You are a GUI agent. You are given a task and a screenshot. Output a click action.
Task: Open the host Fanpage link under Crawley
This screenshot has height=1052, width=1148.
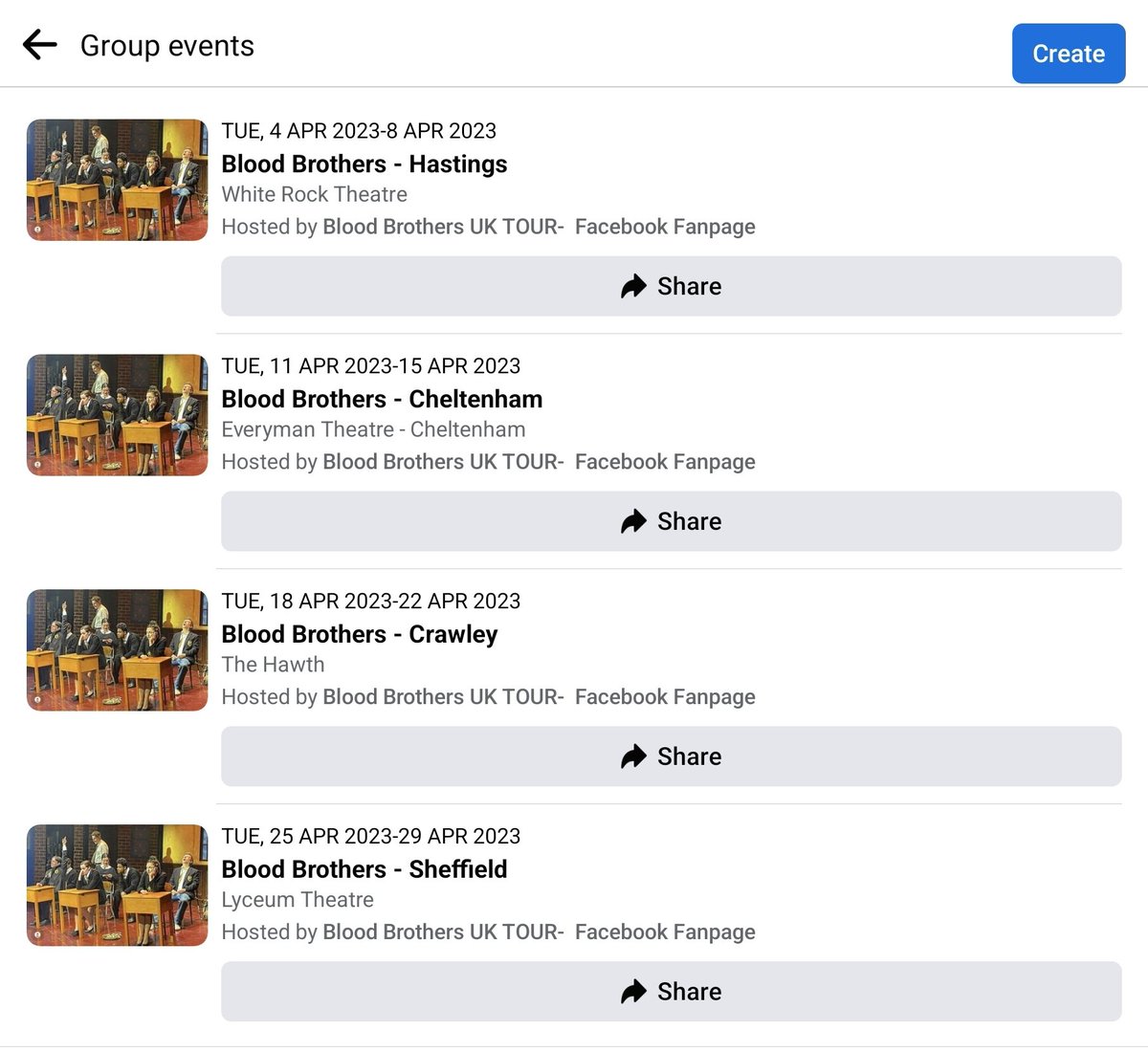[x=539, y=697]
